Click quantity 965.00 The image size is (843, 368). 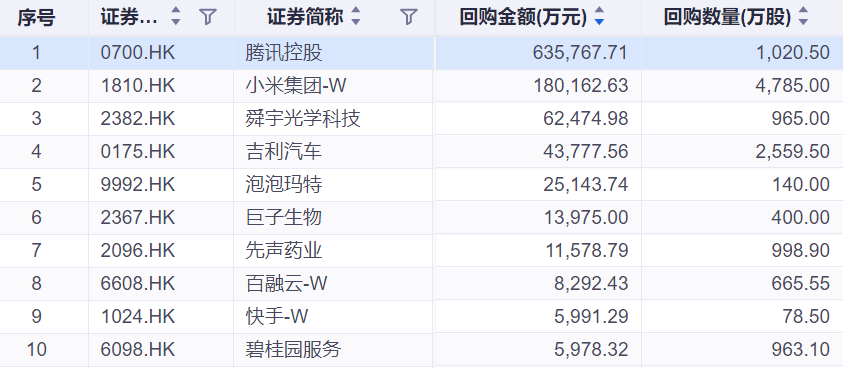point(801,118)
